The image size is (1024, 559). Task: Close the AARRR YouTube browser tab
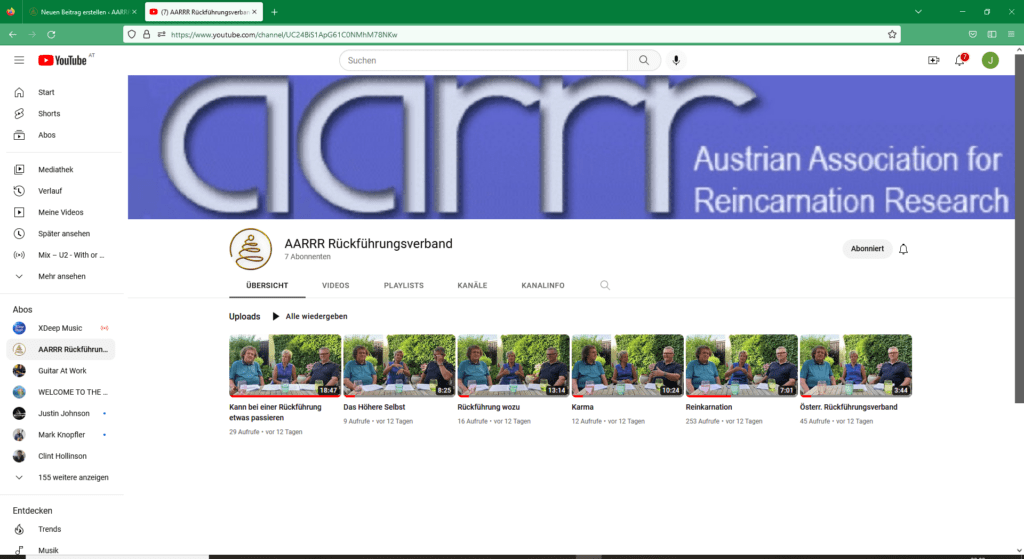point(255,12)
